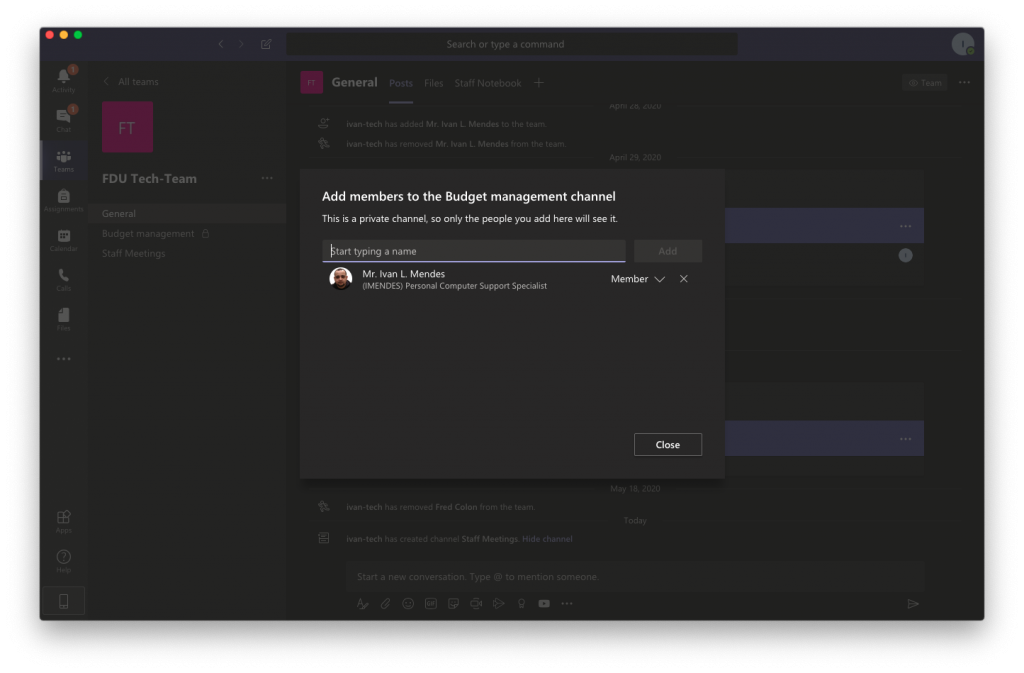
Task: Click the mobile app download icon
Action: pyautogui.click(x=63, y=601)
